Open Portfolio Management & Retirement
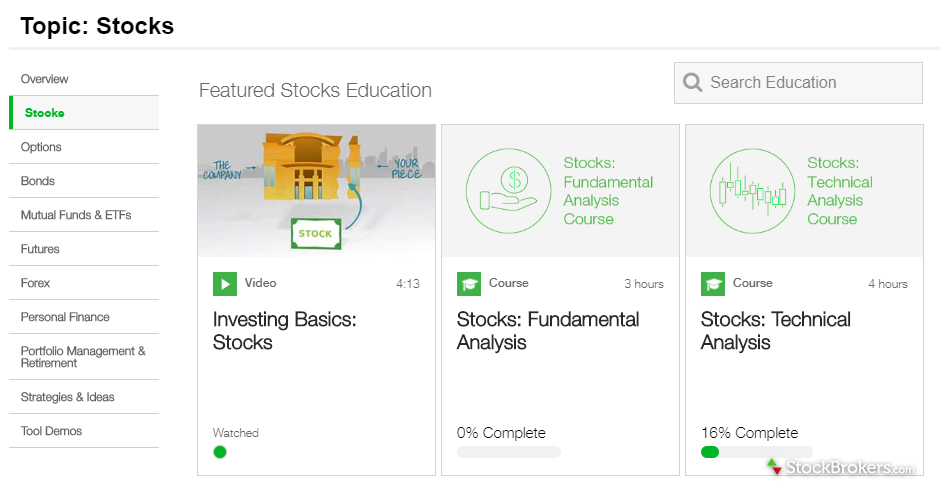Screen dimensions: 940x491 [83, 357]
